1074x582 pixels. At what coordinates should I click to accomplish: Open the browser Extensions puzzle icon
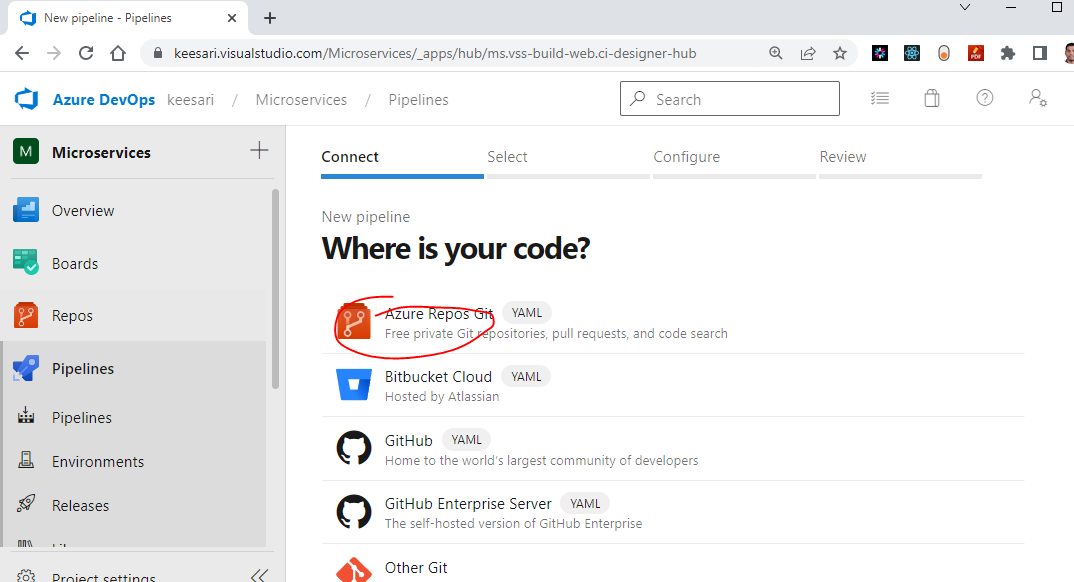[x=1008, y=53]
